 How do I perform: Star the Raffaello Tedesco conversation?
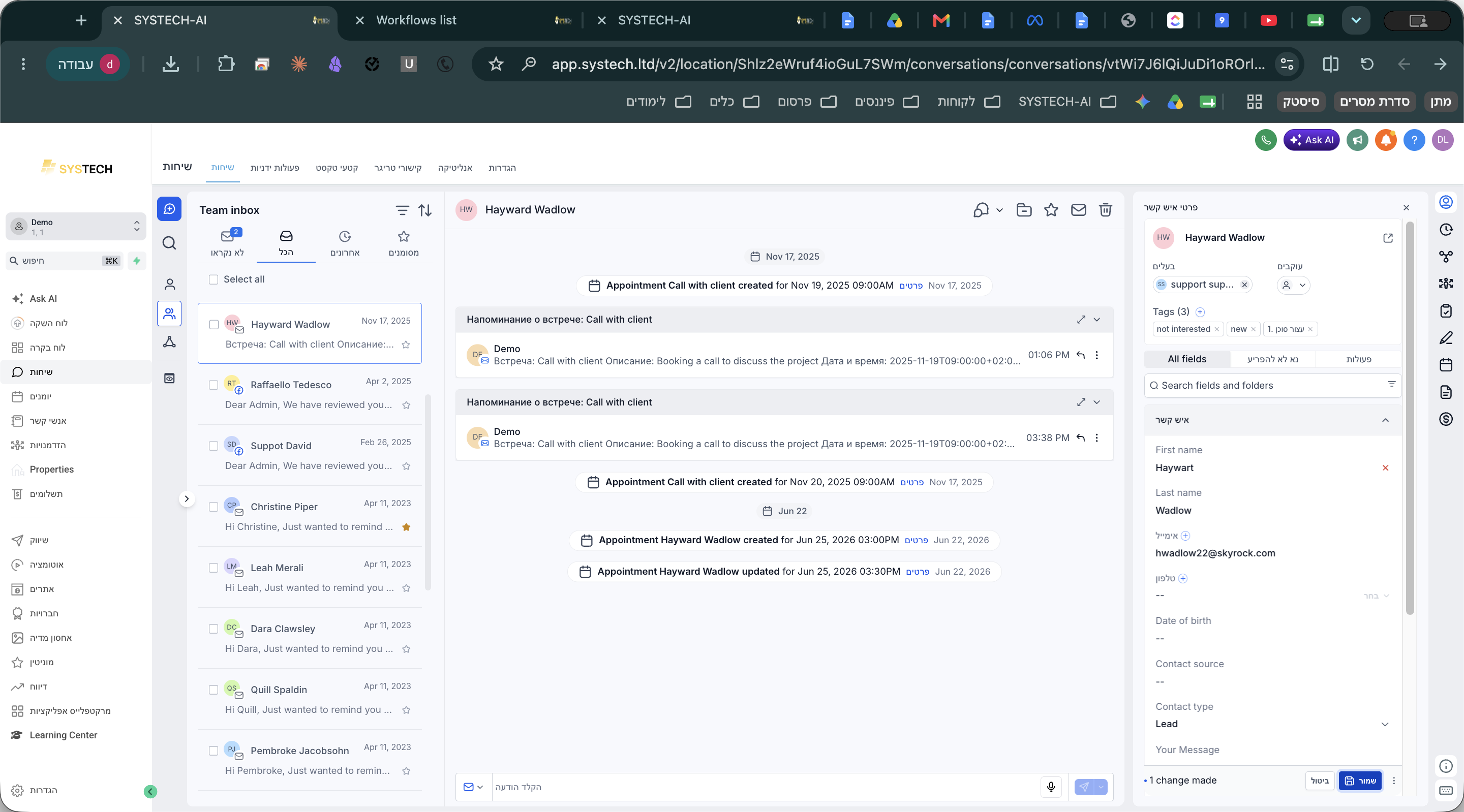406,405
